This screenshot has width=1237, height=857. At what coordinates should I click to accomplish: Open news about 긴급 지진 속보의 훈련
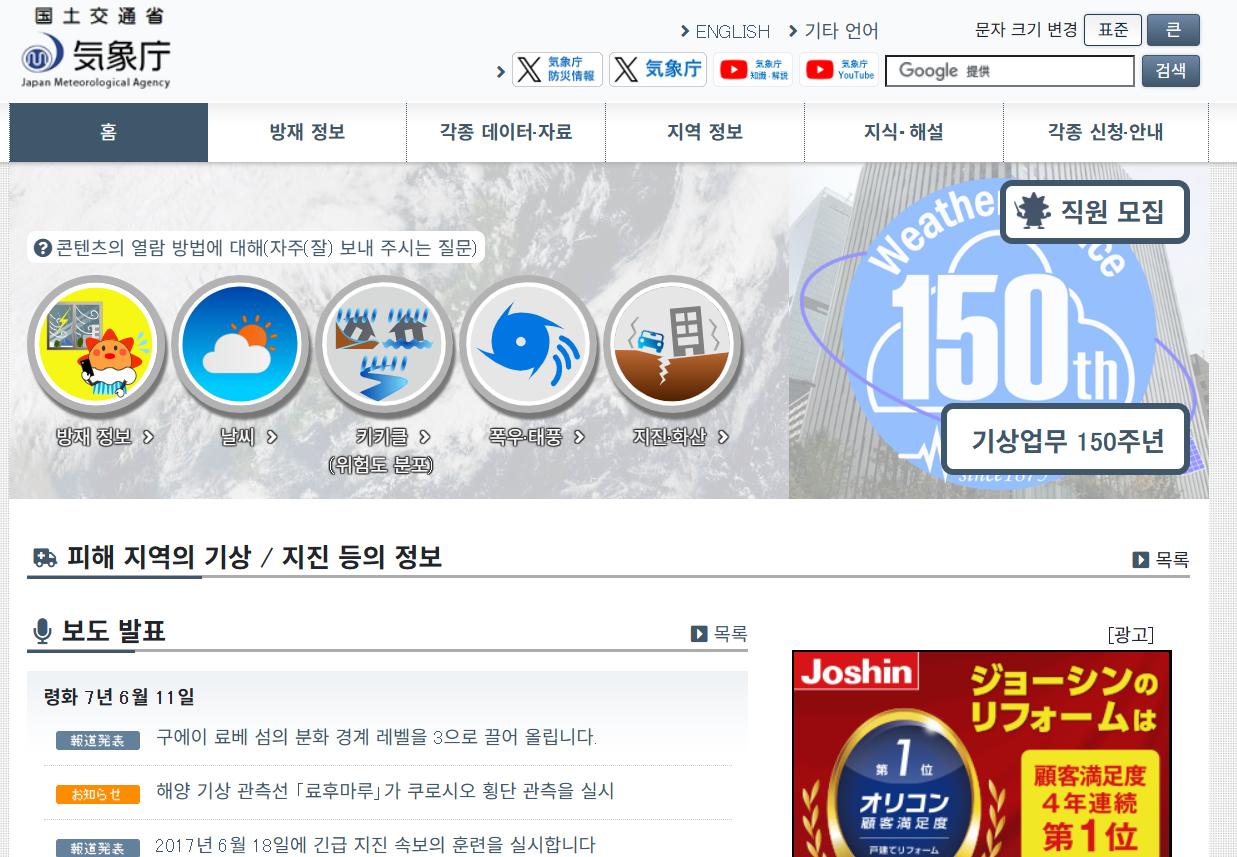tap(376, 845)
